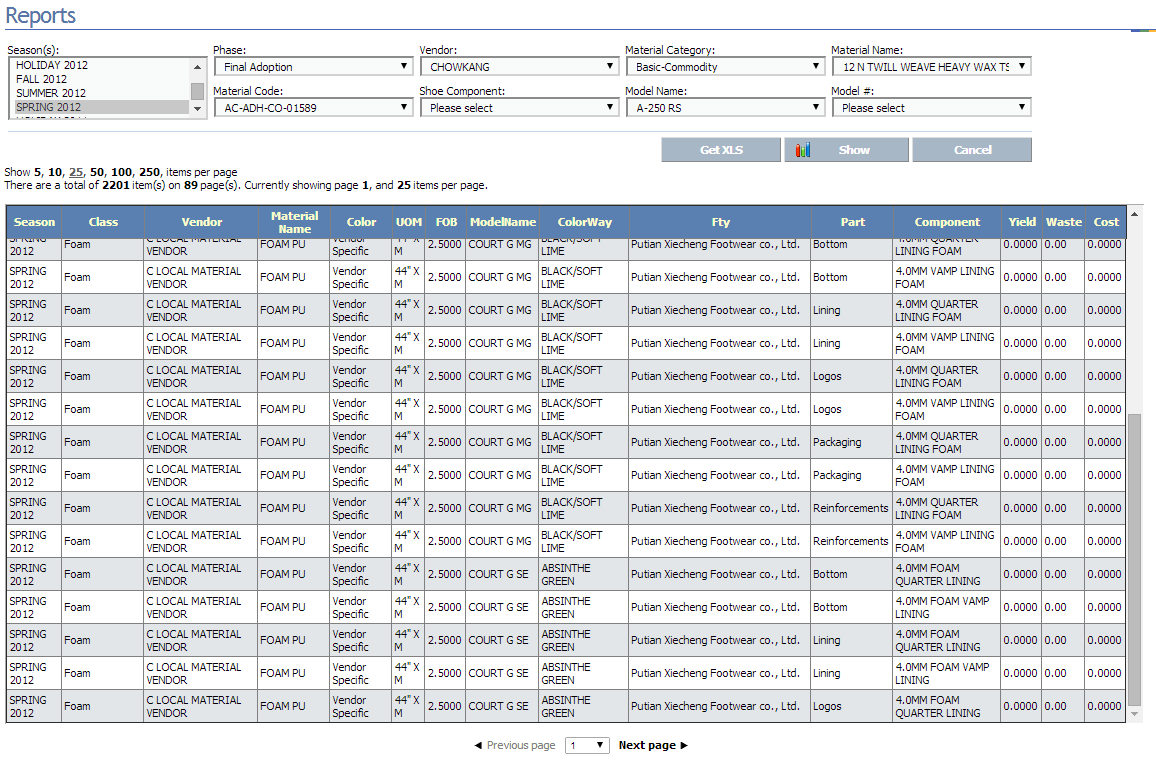Show 100 items per page
1156x771 pixels.
[122, 172]
